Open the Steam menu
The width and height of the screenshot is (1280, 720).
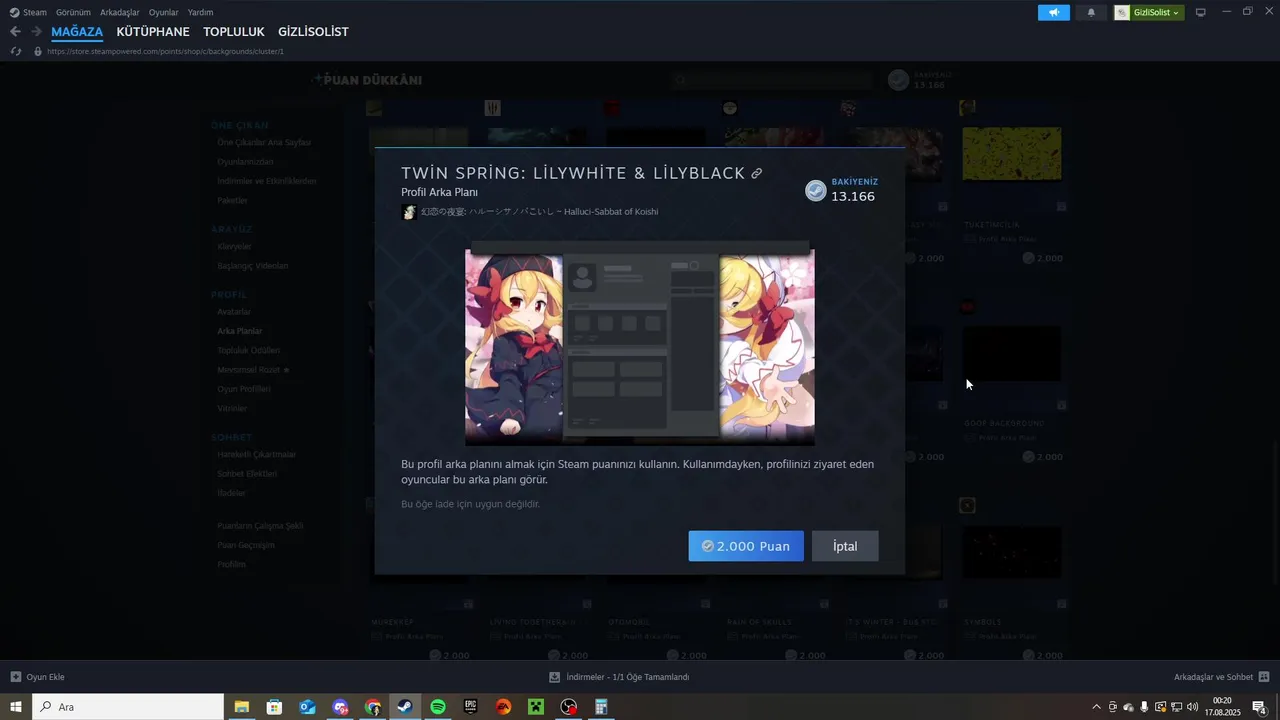tap(28, 12)
